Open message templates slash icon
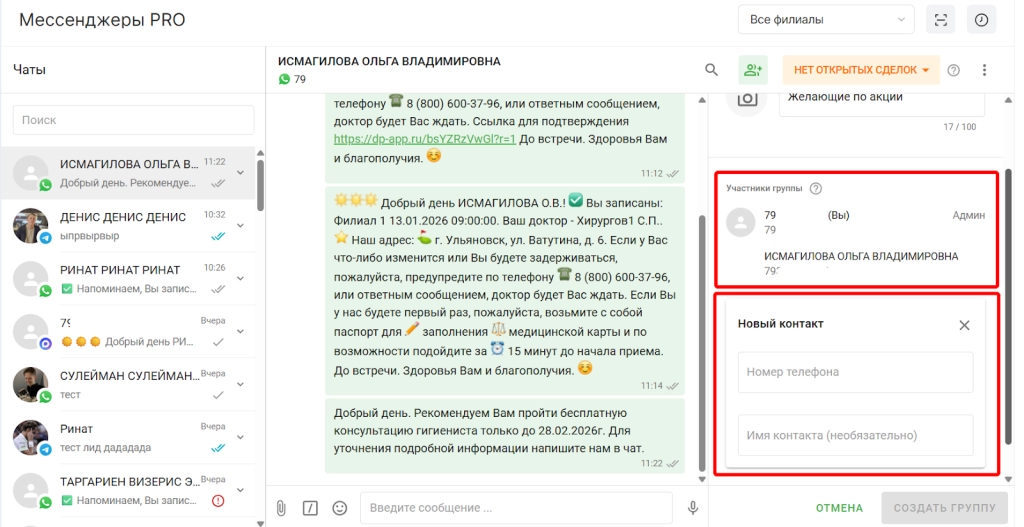Image resolution: width=1024 pixels, height=527 pixels. click(x=310, y=508)
